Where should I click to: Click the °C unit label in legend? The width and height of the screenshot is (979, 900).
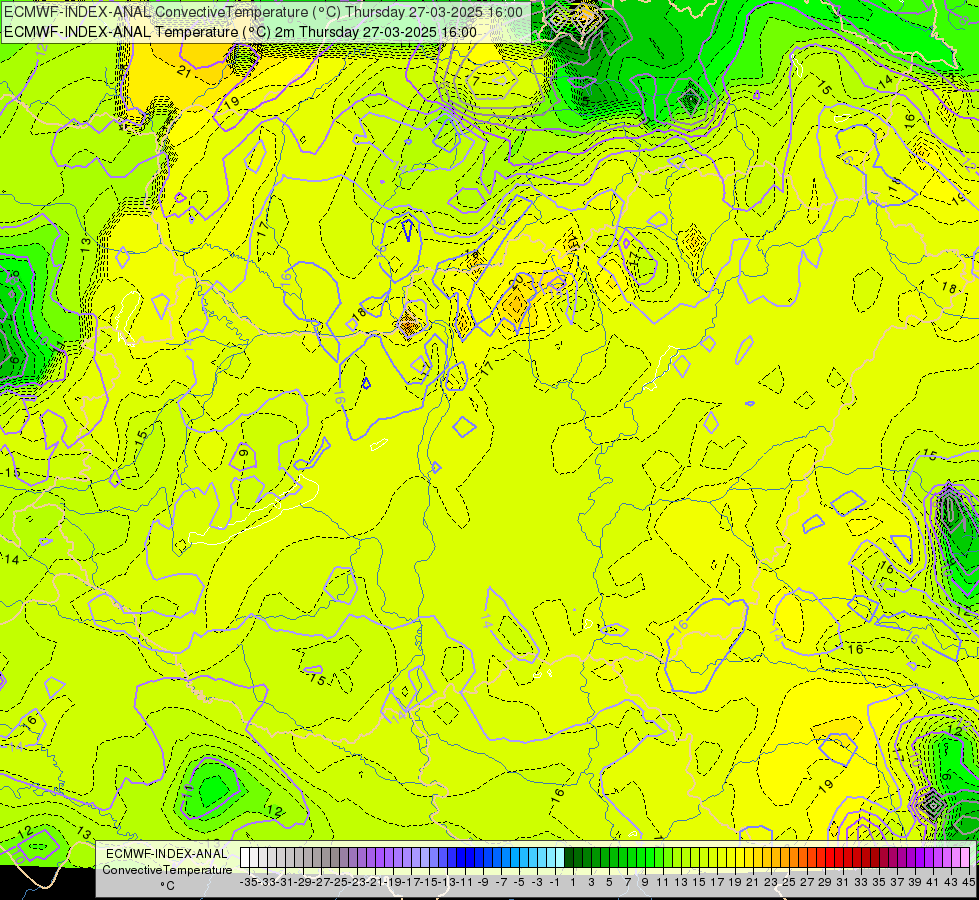[x=167, y=885]
